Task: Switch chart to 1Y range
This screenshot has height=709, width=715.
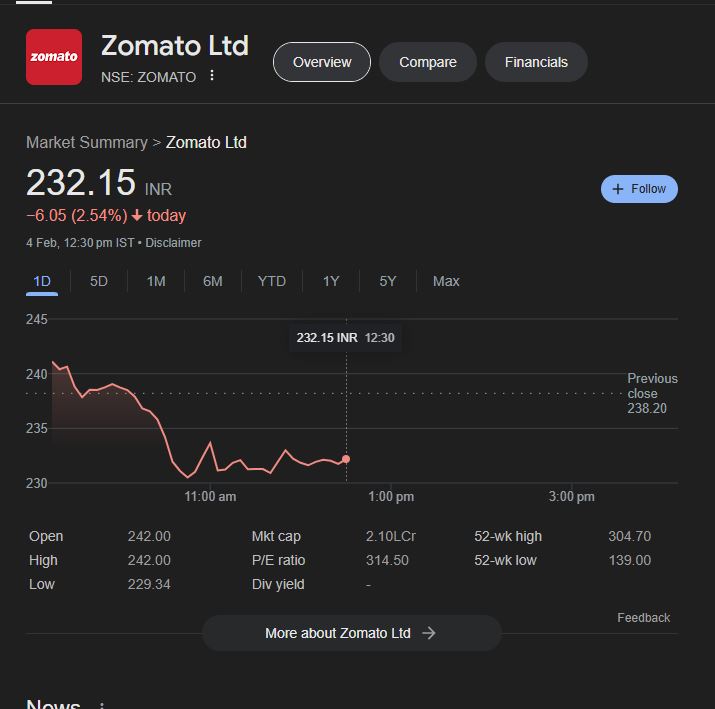Action: 331,281
